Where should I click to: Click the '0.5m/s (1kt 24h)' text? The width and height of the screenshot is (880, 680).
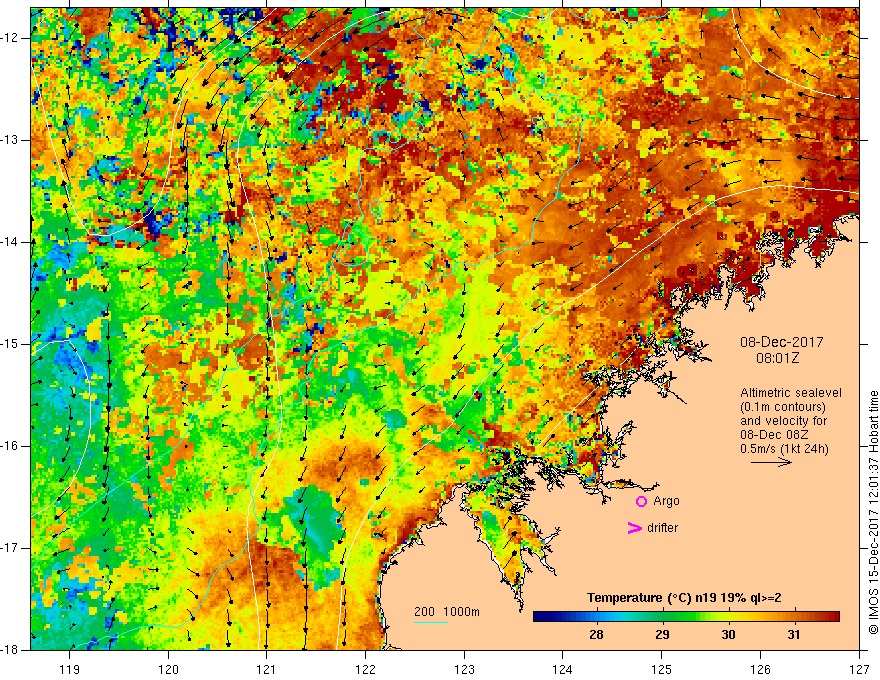click(784, 449)
